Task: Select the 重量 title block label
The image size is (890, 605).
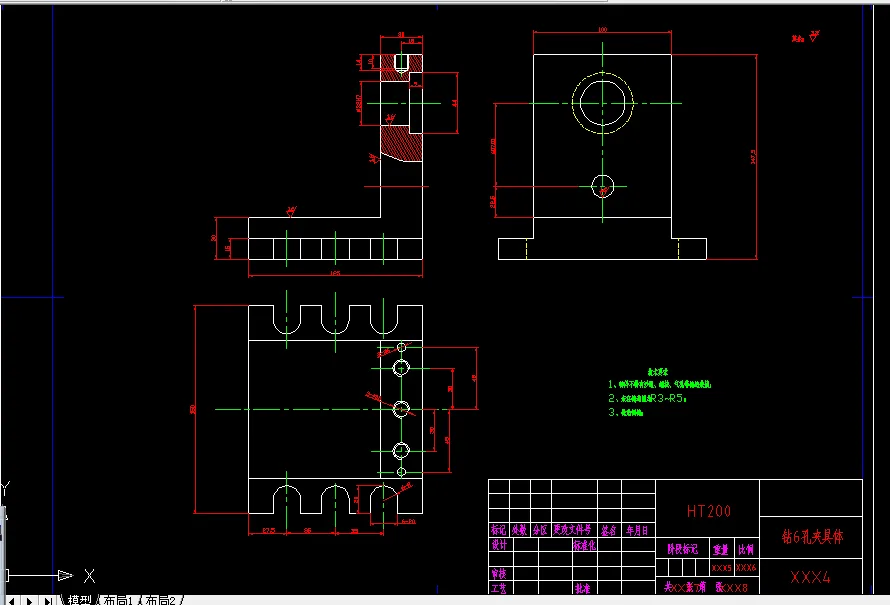Action: [720, 549]
